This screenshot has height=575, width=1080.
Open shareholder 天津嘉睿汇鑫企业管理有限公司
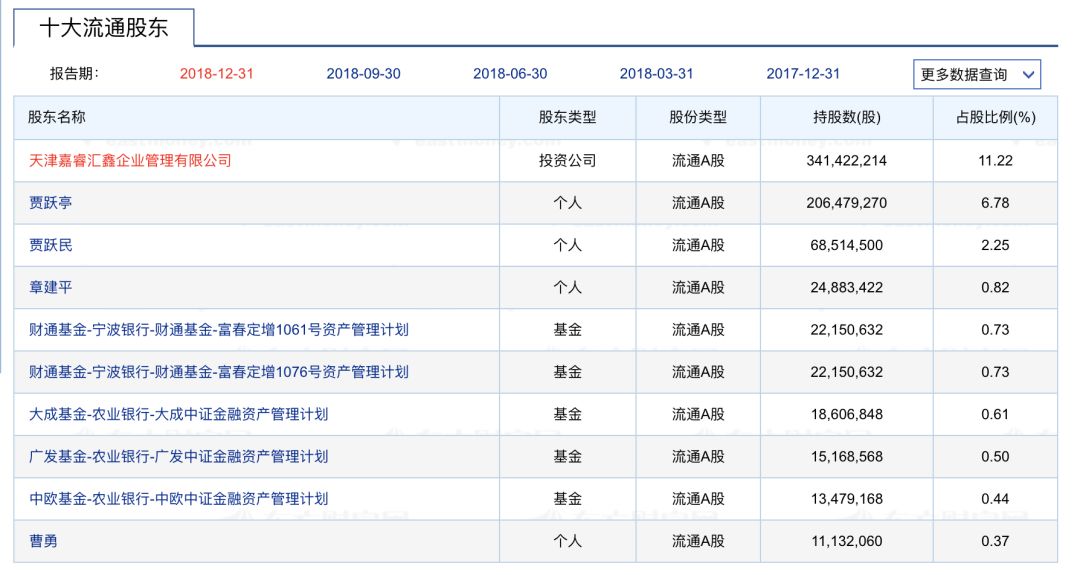[130, 160]
